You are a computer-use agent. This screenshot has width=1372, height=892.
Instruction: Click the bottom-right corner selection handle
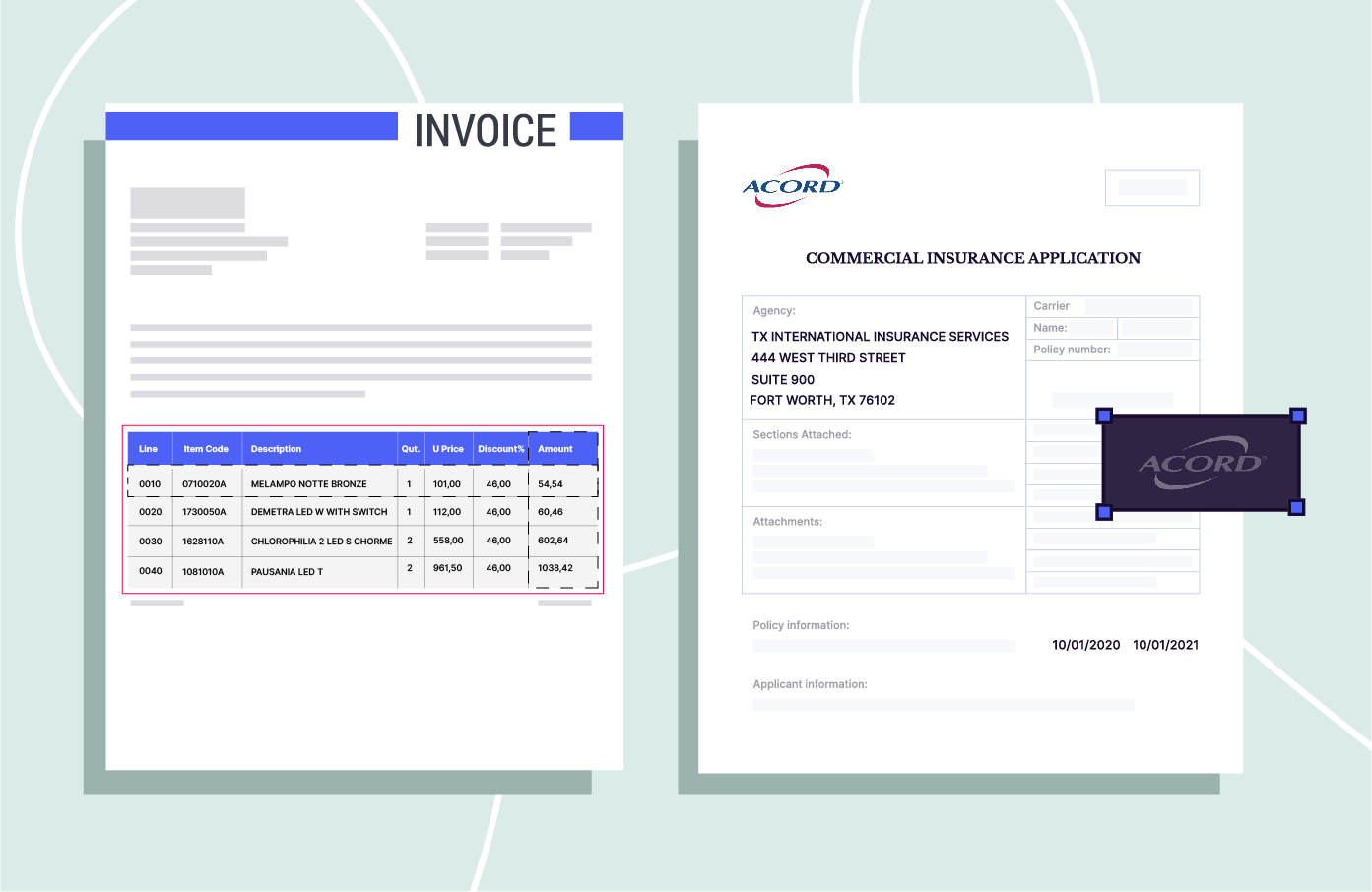(x=1299, y=508)
